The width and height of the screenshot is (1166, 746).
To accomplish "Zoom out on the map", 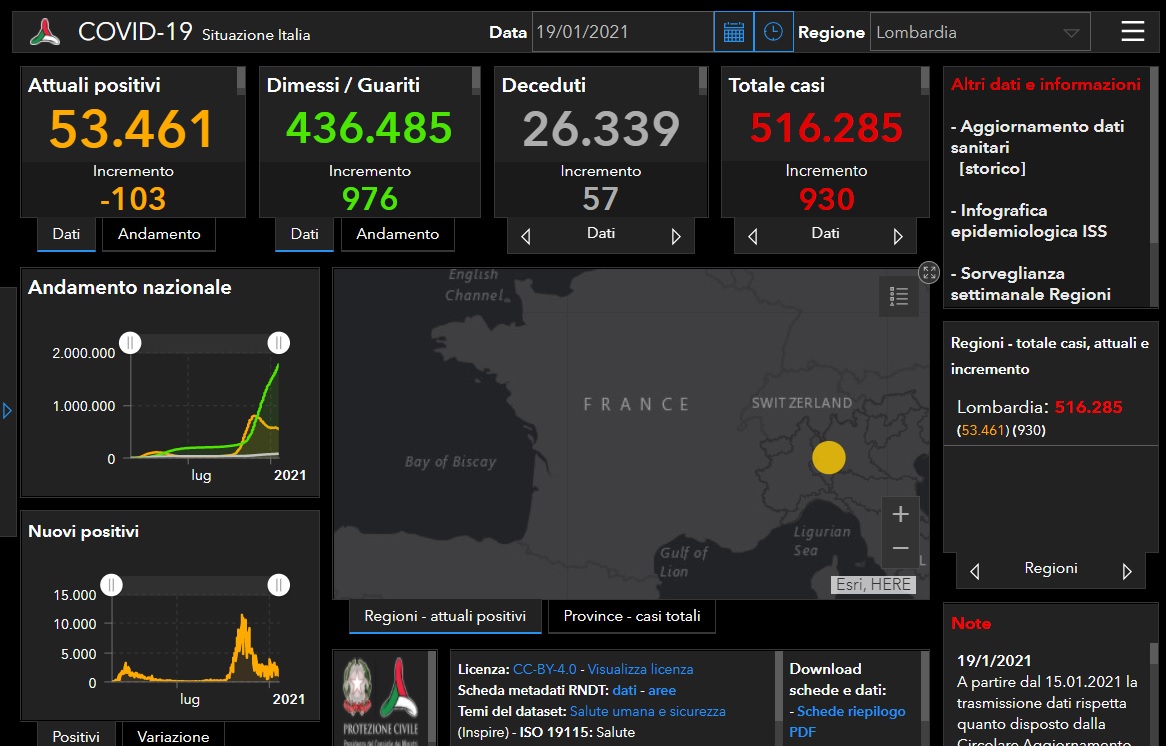I will (x=900, y=548).
